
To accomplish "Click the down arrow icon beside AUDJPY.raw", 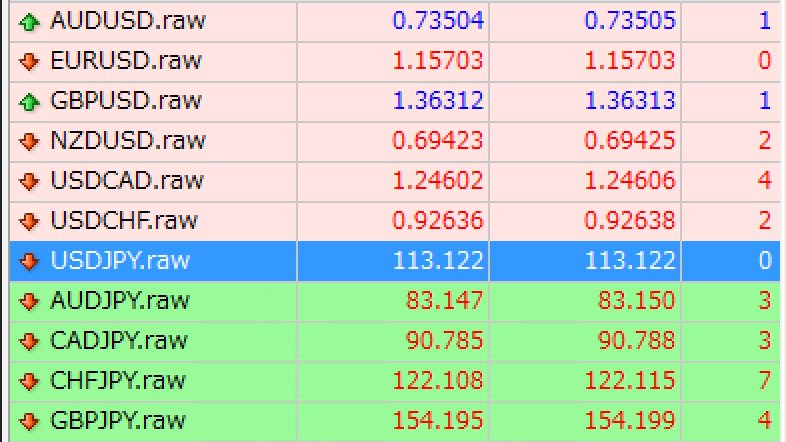I will (x=29, y=301).
